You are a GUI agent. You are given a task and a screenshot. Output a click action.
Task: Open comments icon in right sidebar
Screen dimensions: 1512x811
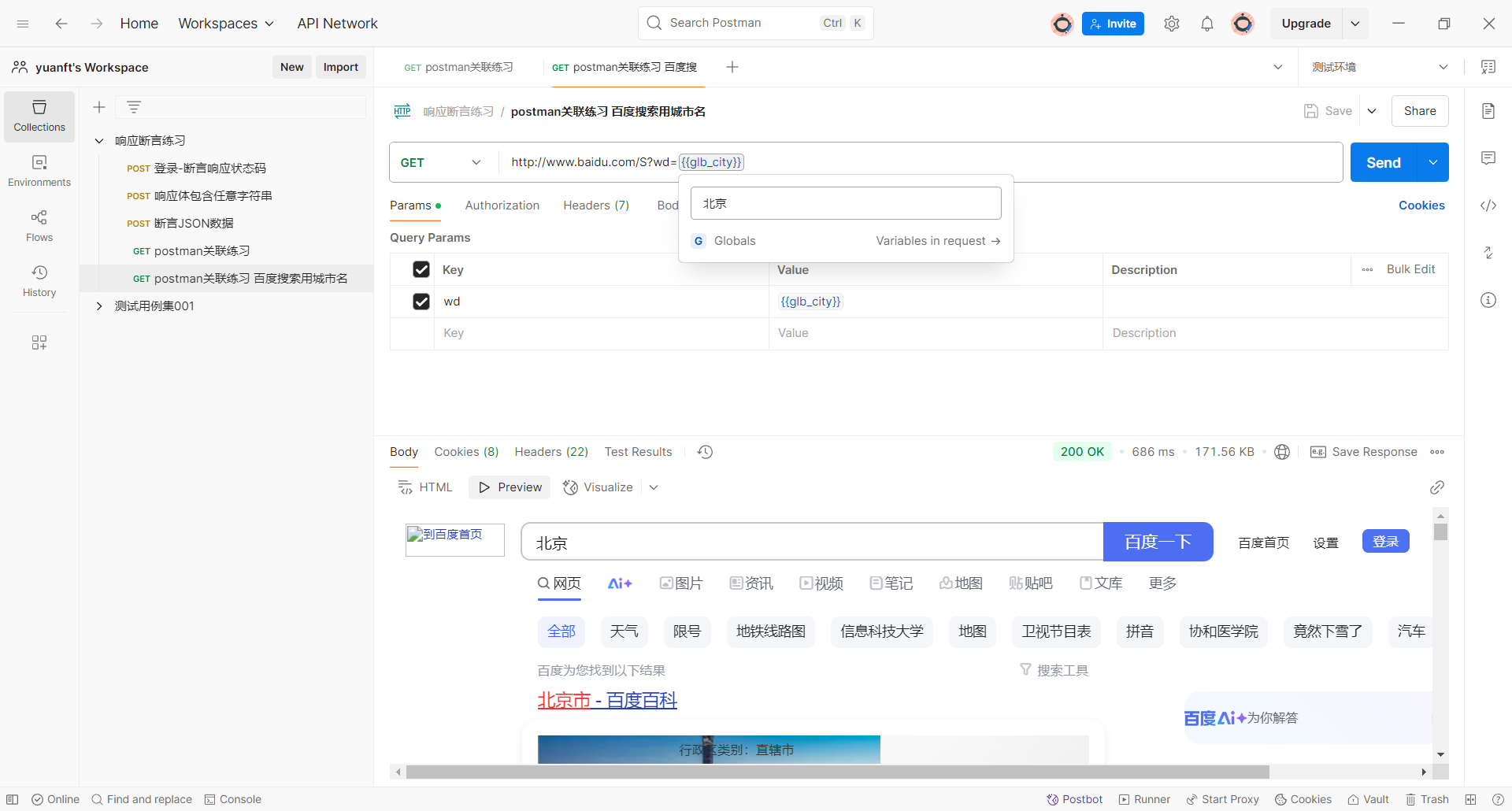[1488, 158]
